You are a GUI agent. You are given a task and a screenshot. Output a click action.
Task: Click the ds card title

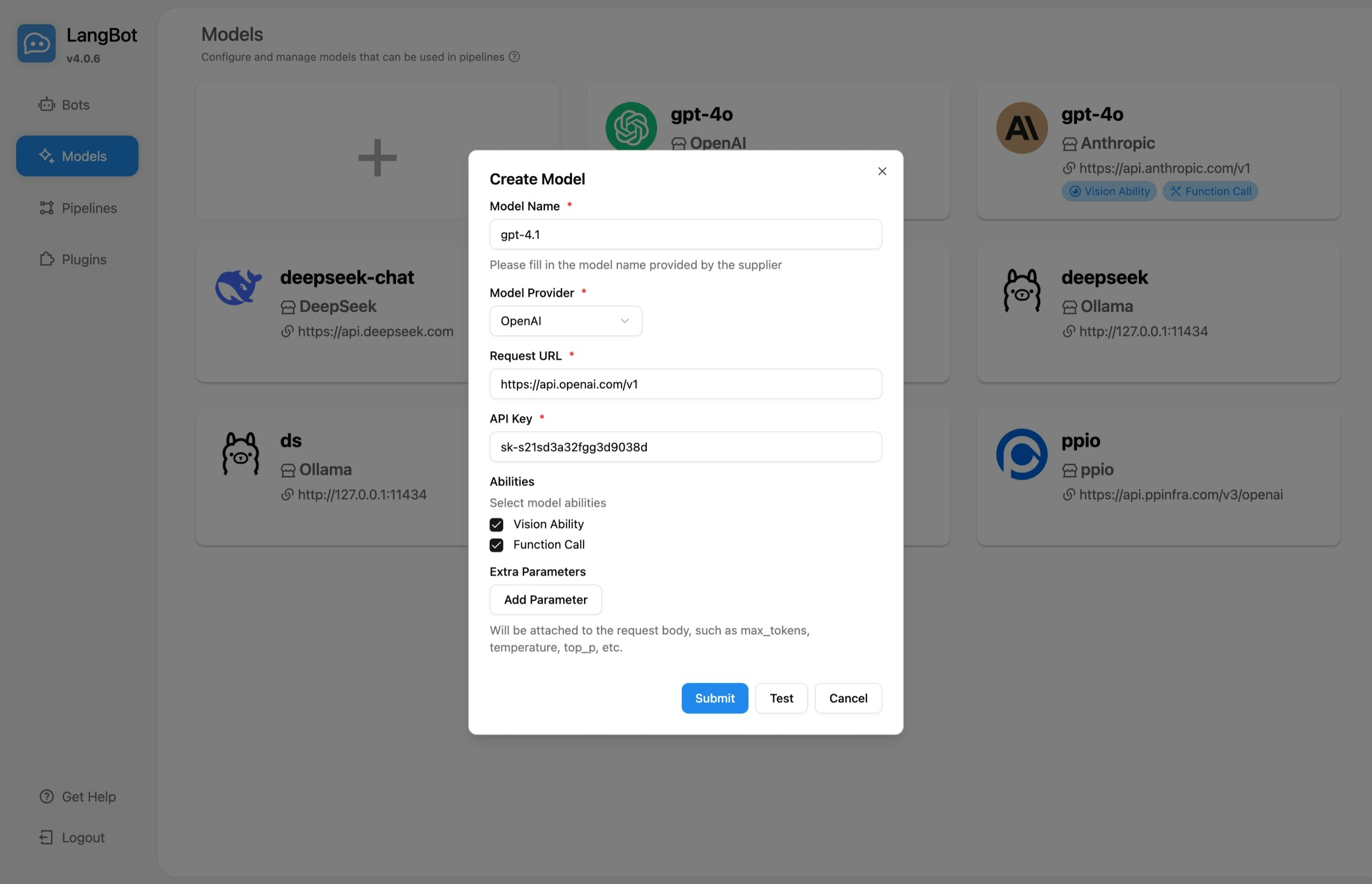click(x=290, y=440)
